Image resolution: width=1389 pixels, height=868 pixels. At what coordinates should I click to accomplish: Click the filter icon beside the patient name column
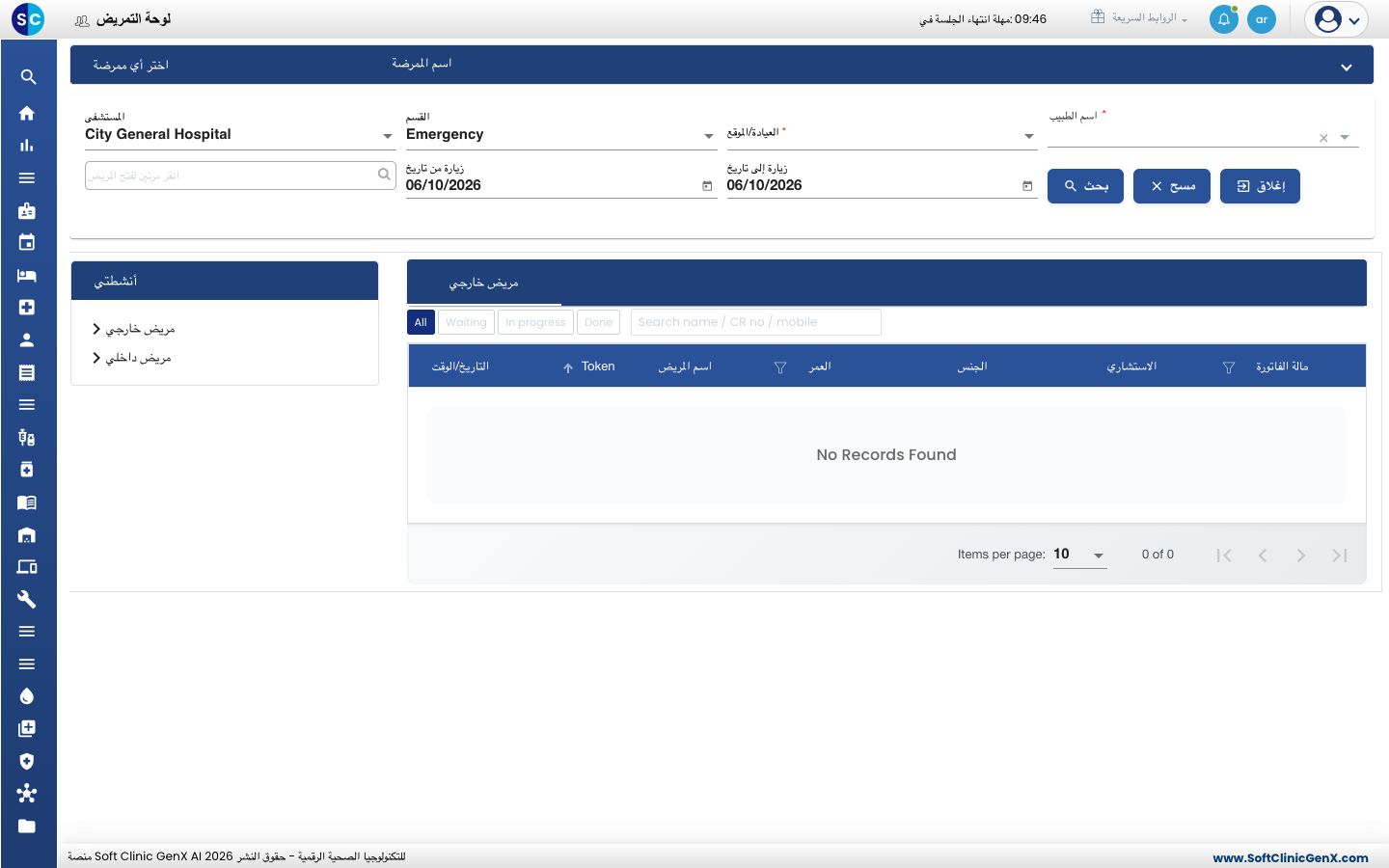click(x=780, y=367)
